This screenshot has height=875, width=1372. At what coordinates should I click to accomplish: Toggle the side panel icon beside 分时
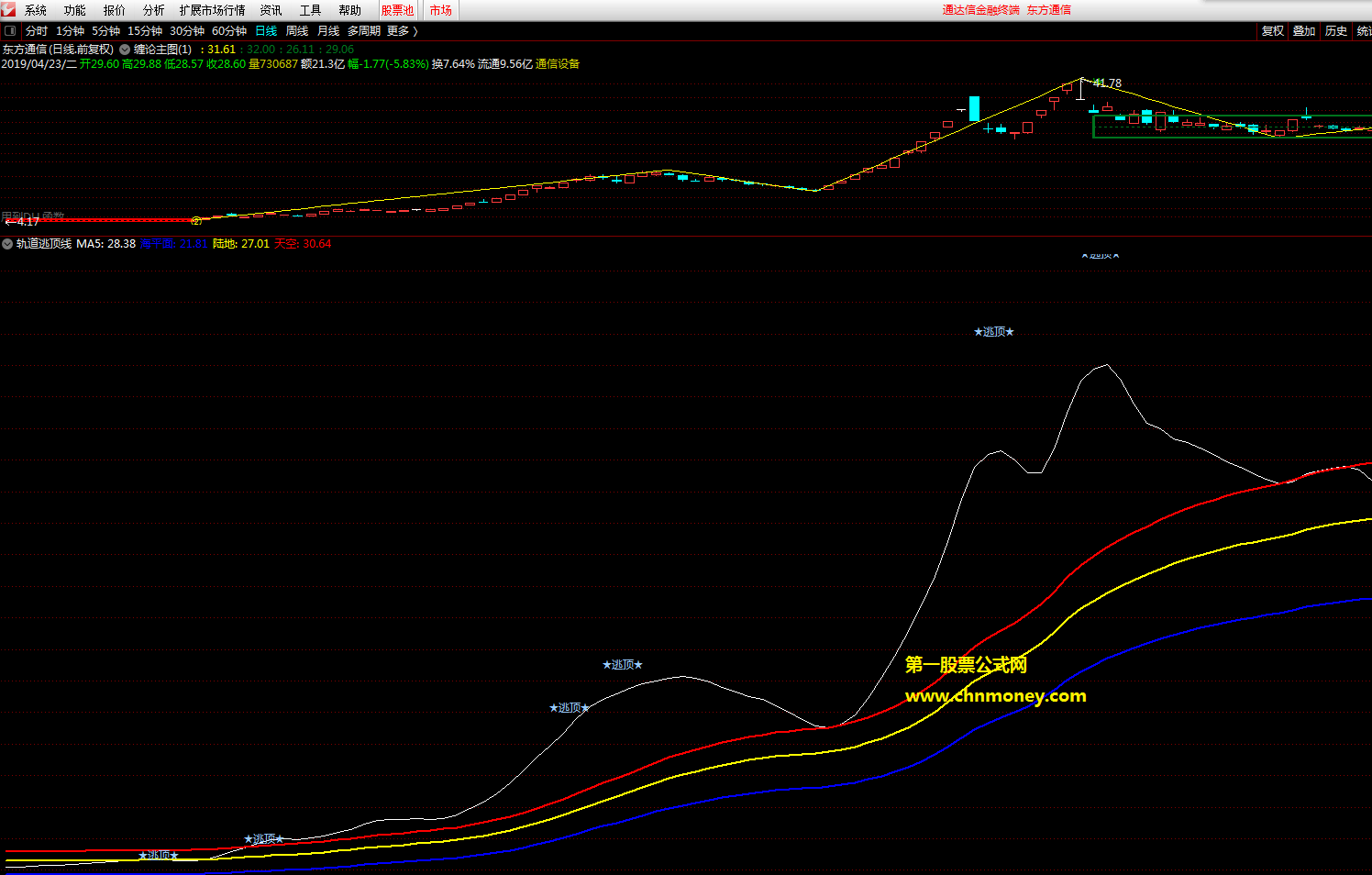[x=10, y=31]
